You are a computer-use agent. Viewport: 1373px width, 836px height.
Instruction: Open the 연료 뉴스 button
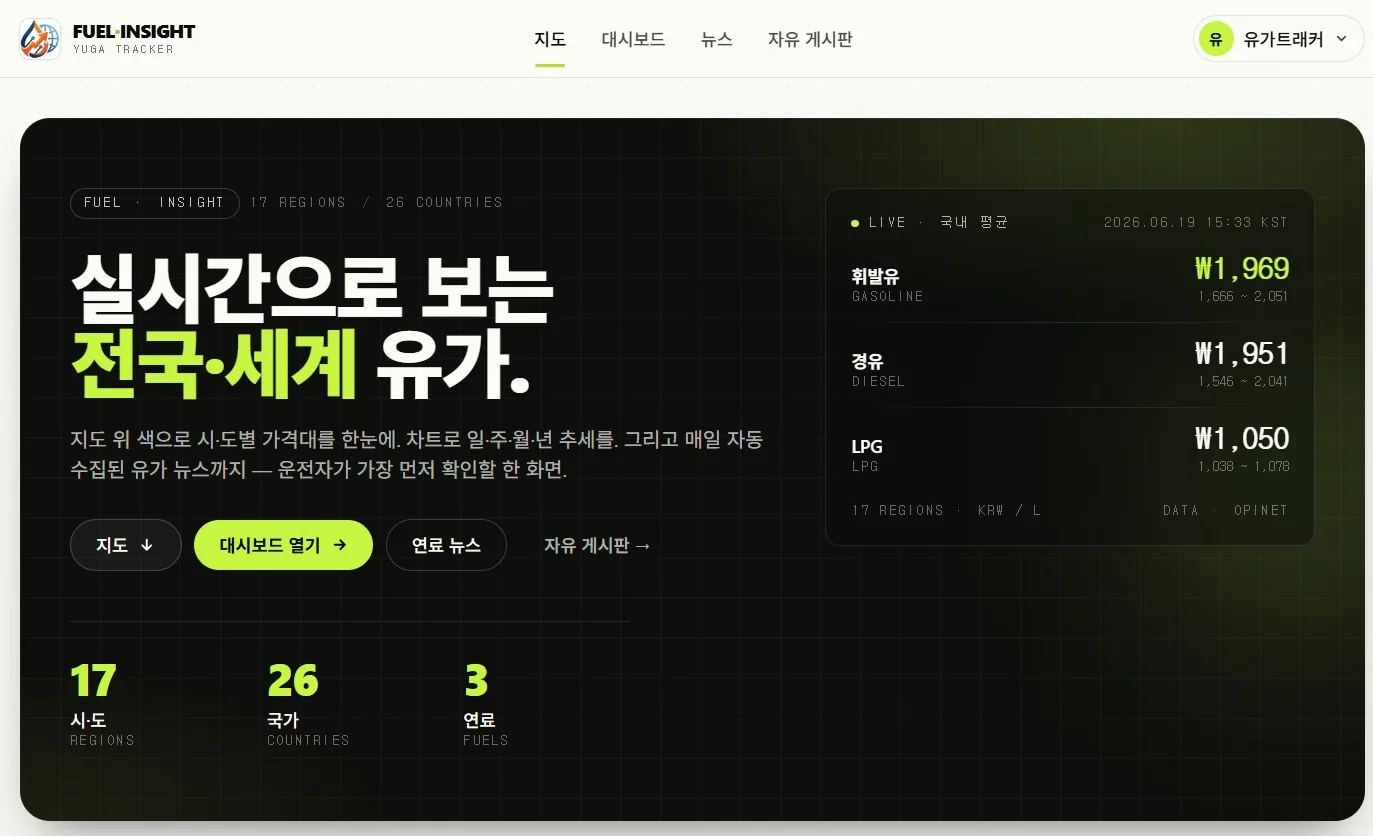[446, 545]
